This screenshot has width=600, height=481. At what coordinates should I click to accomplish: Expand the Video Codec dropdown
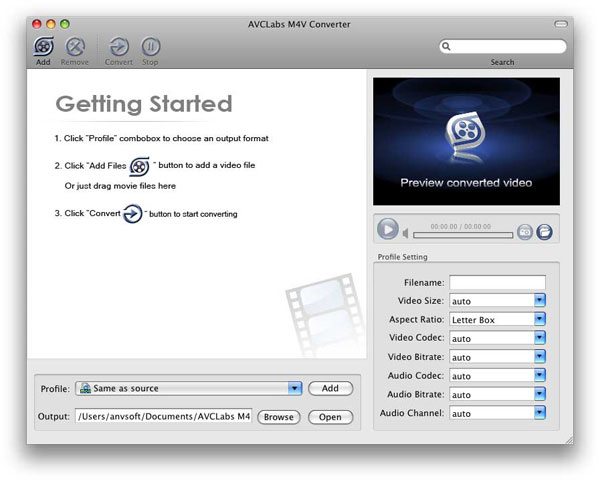click(540, 338)
